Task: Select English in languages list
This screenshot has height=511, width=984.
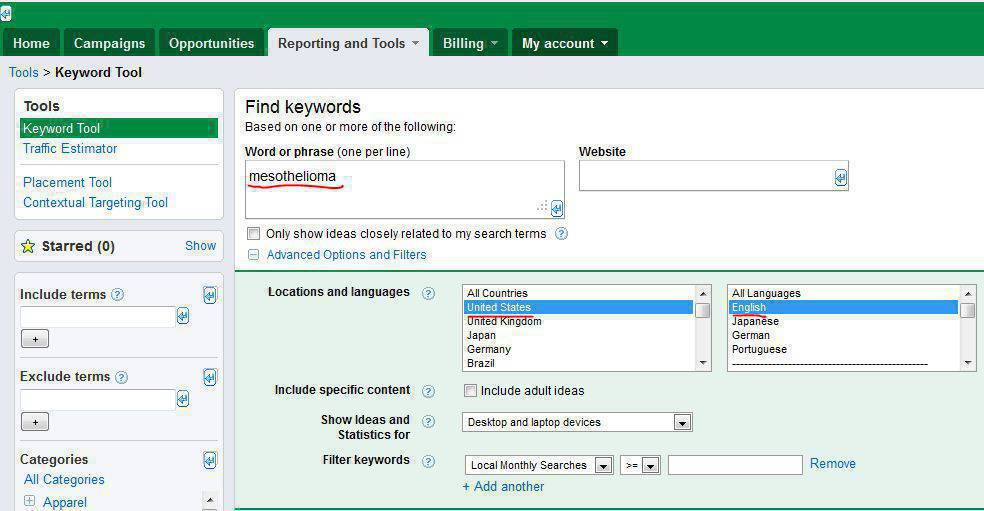Action: 843,307
